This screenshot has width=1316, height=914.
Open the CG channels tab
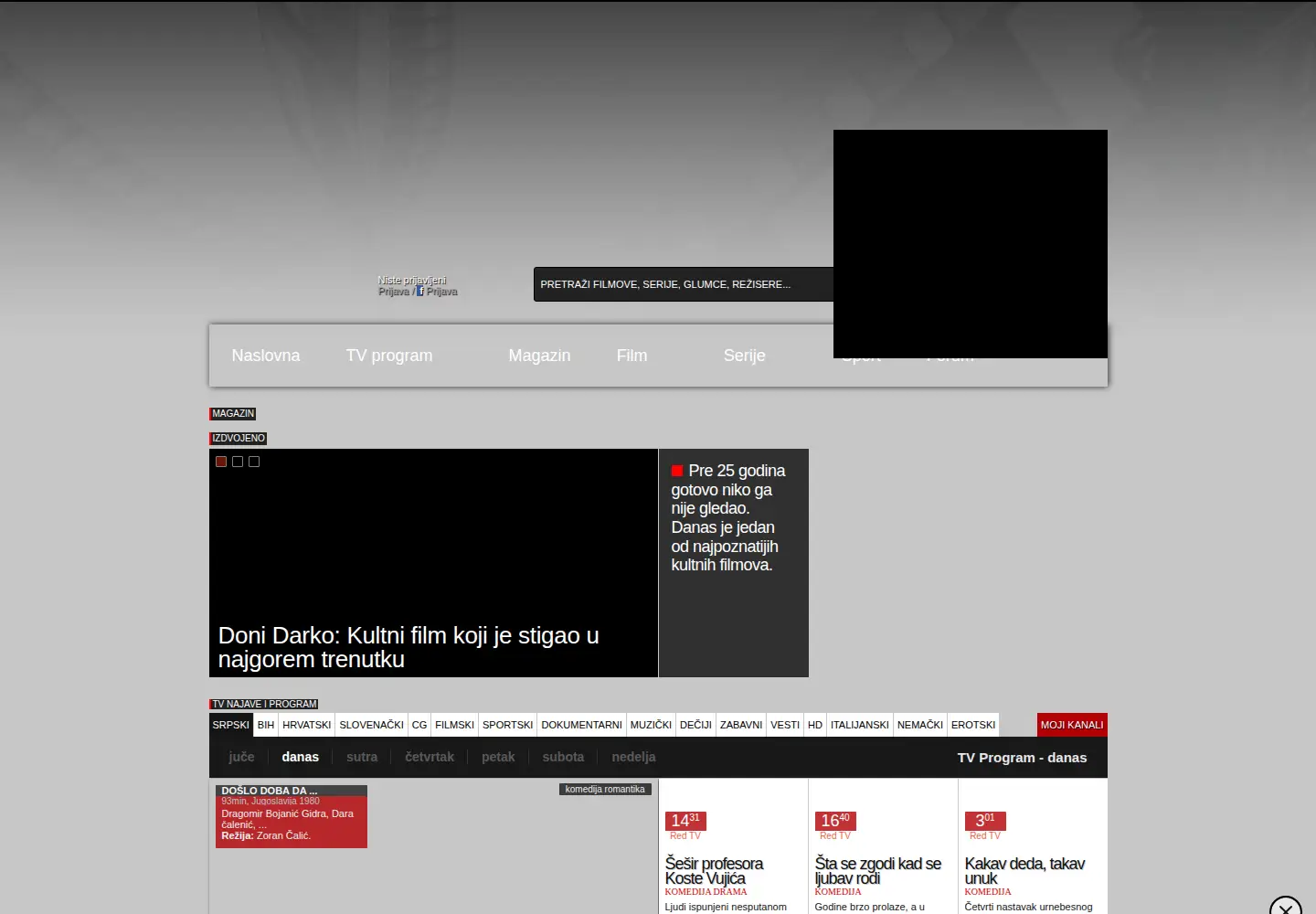pos(419,725)
